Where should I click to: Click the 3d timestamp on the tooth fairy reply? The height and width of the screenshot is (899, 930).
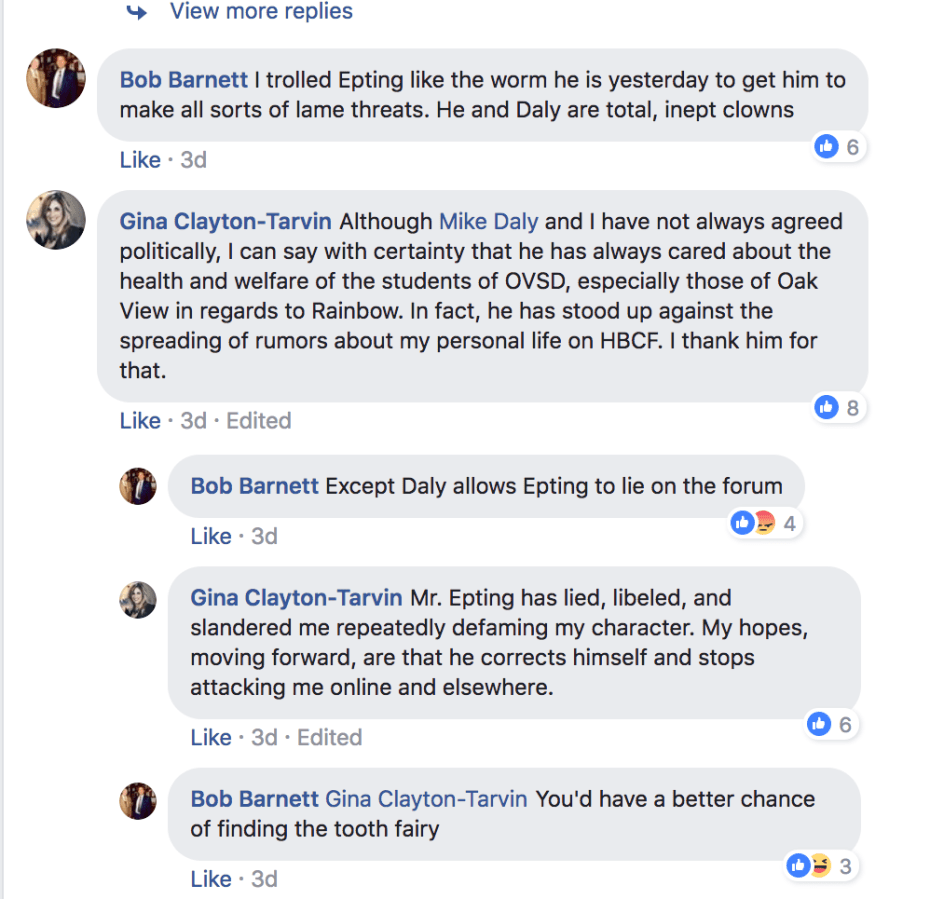pos(264,879)
